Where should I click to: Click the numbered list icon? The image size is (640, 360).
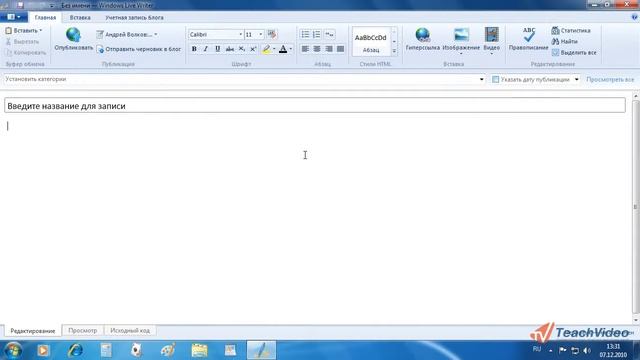(317, 35)
